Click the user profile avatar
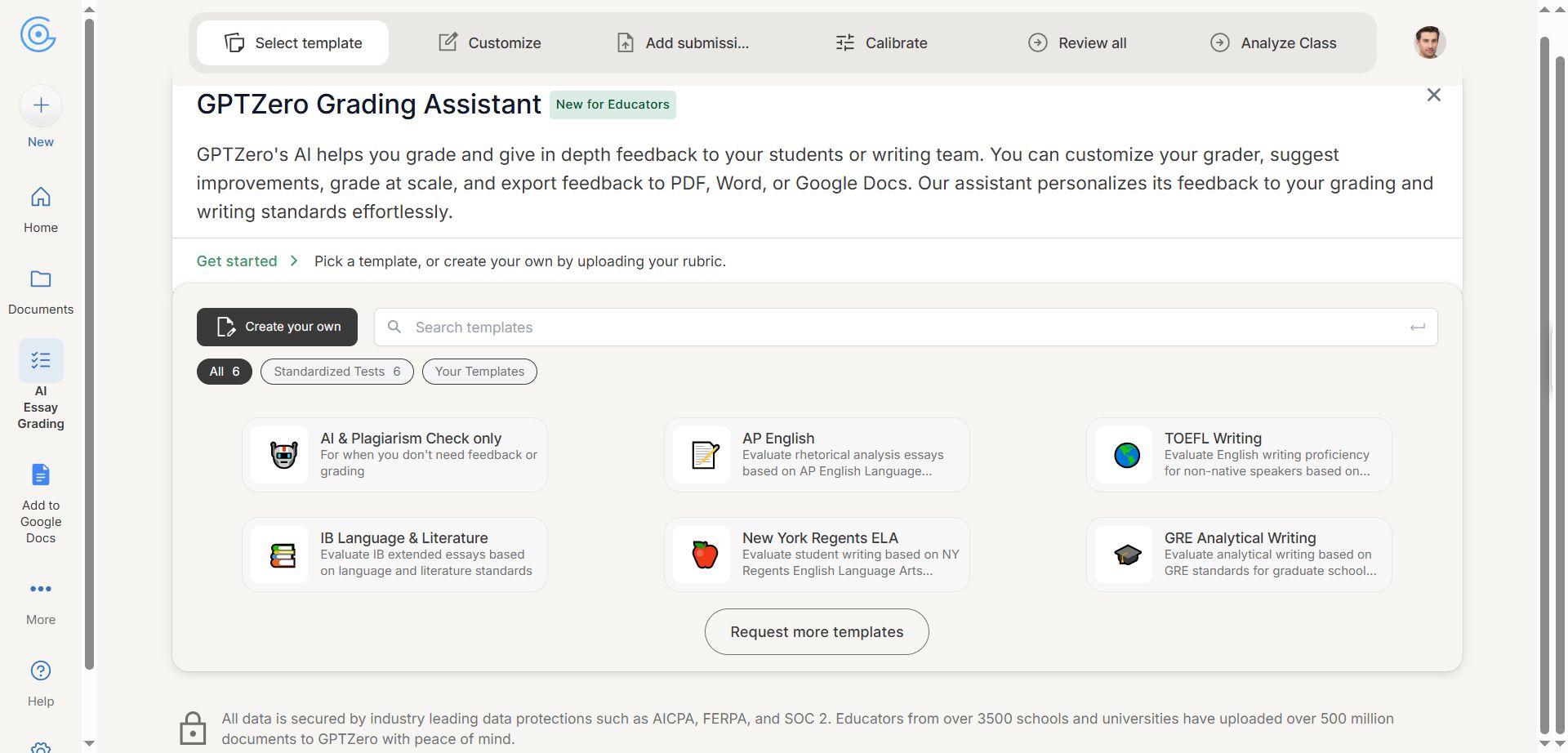Screen dimensions: 1568x753 [x=1429, y=42]
